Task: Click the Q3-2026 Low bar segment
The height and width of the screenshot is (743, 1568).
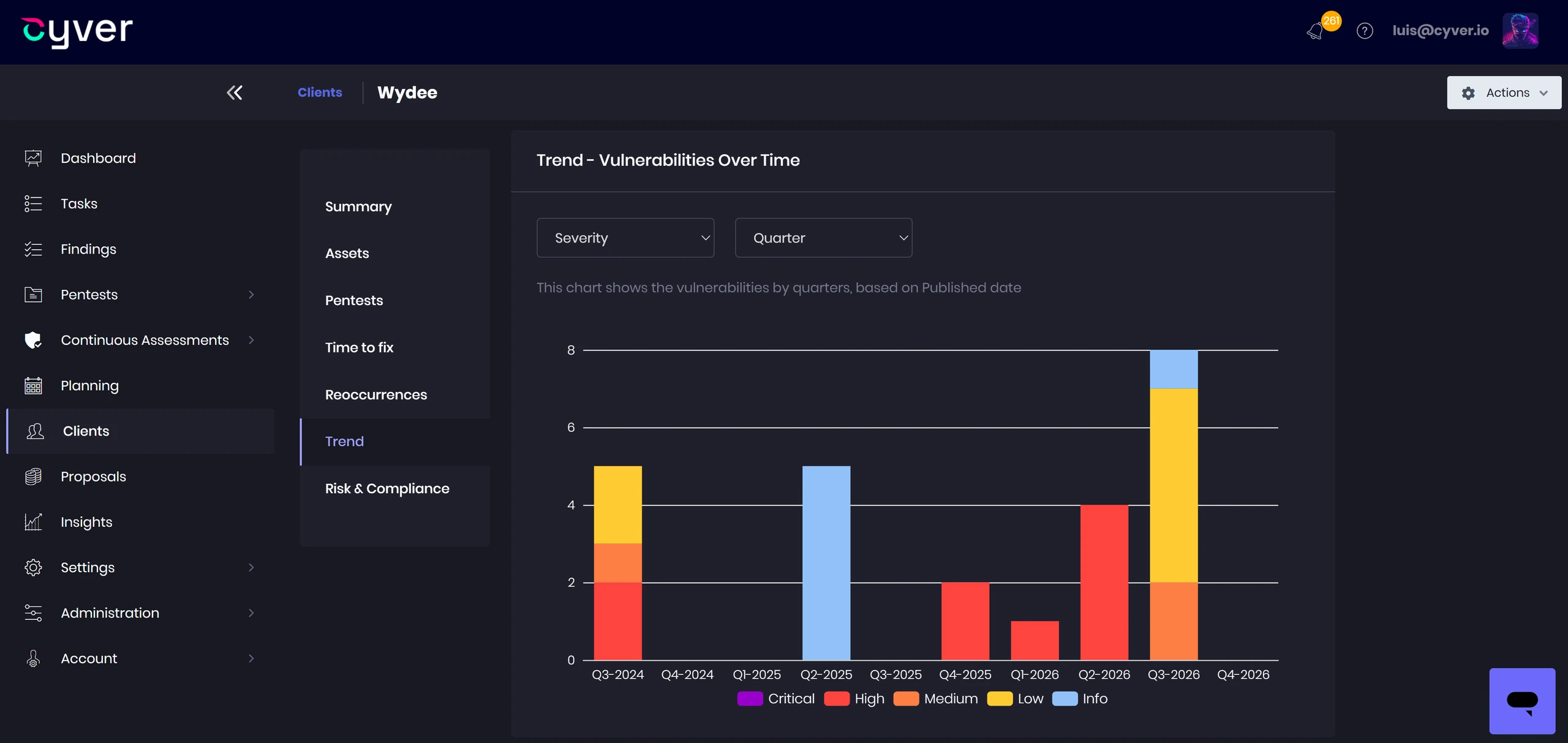Action: [1174, 485]
